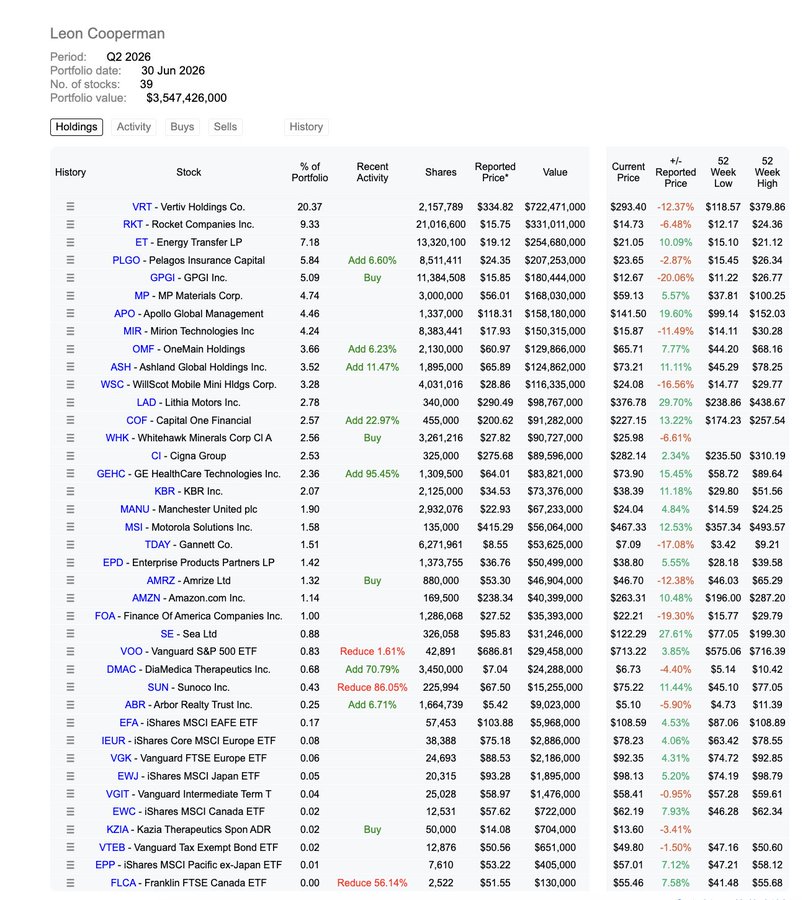
Task: Go to the History tab
Action: point(306,127)
